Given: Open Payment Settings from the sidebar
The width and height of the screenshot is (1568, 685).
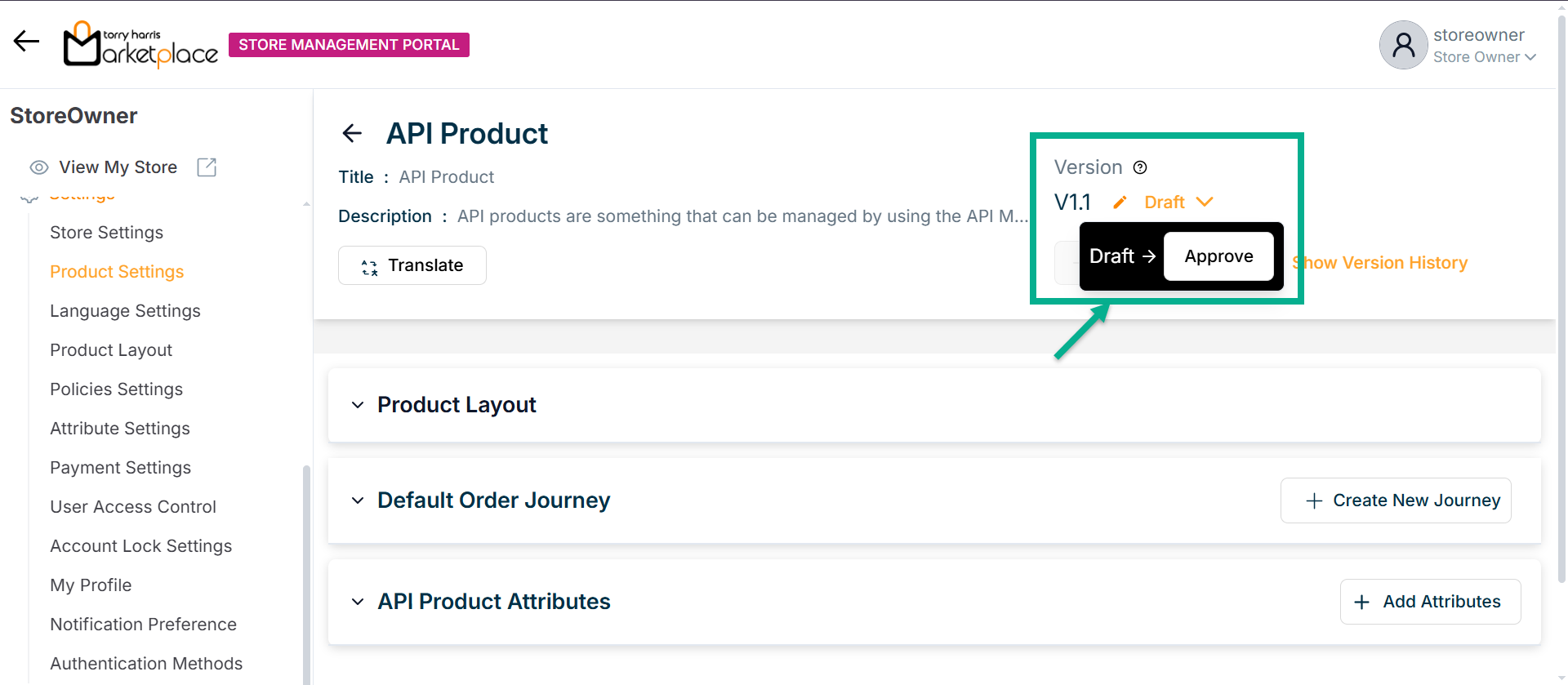Looking at the screenshot, I should pos(120,468).
